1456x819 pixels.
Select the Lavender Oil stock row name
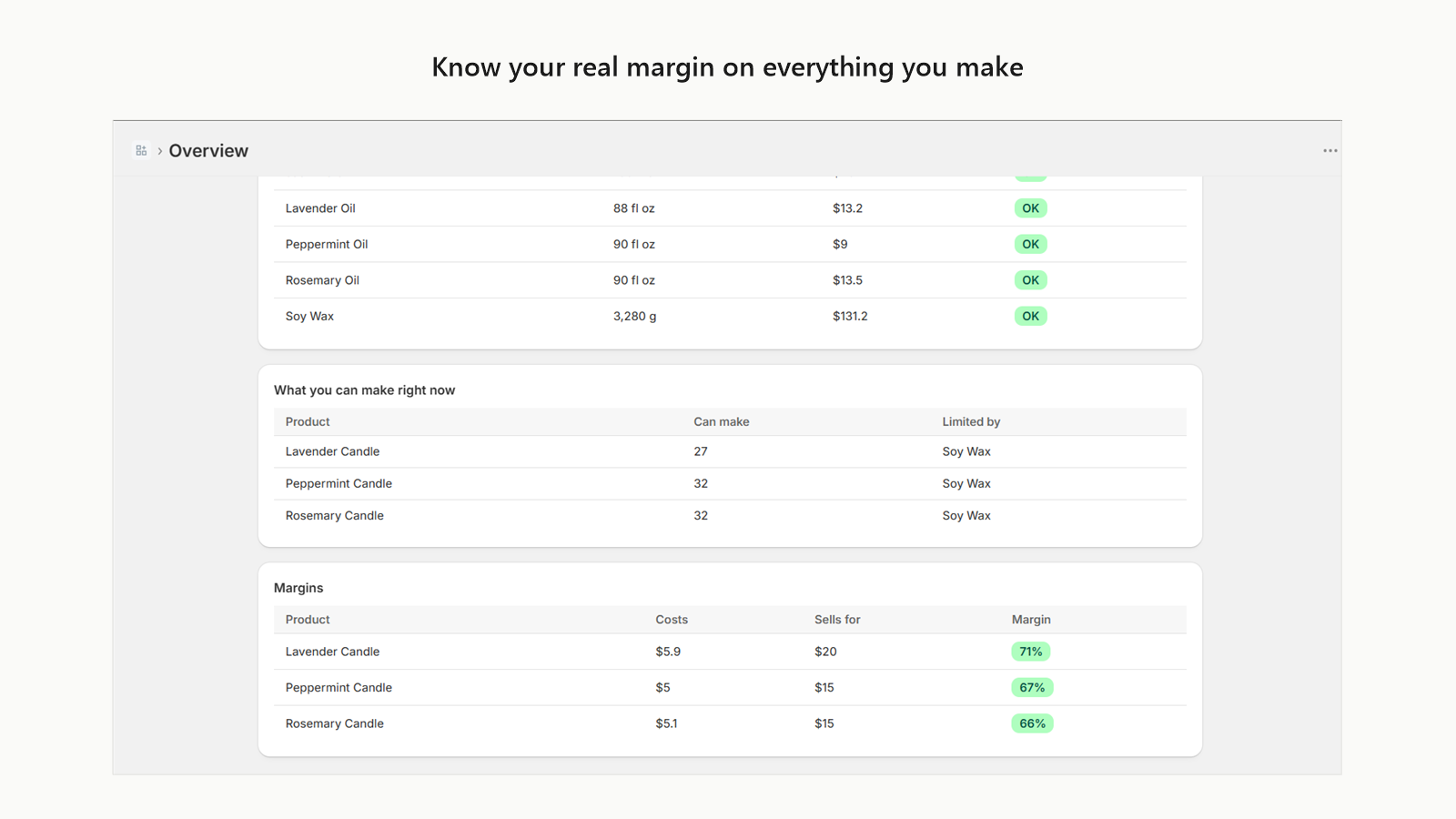click(320, 208)
